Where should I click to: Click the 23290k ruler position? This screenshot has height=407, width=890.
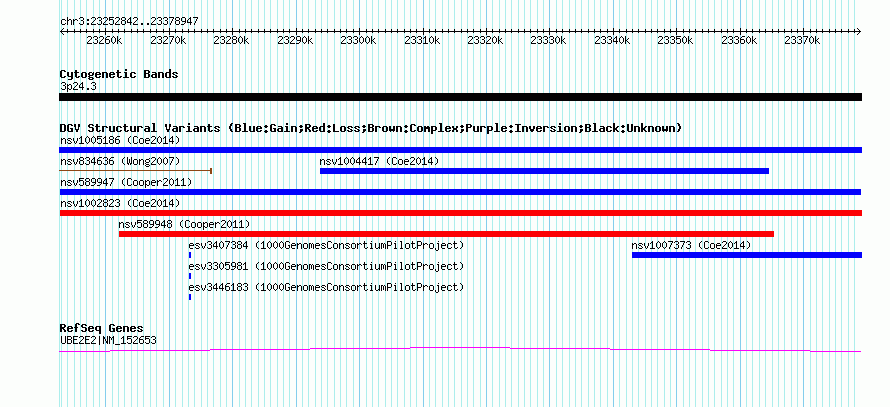click(295, 40)
